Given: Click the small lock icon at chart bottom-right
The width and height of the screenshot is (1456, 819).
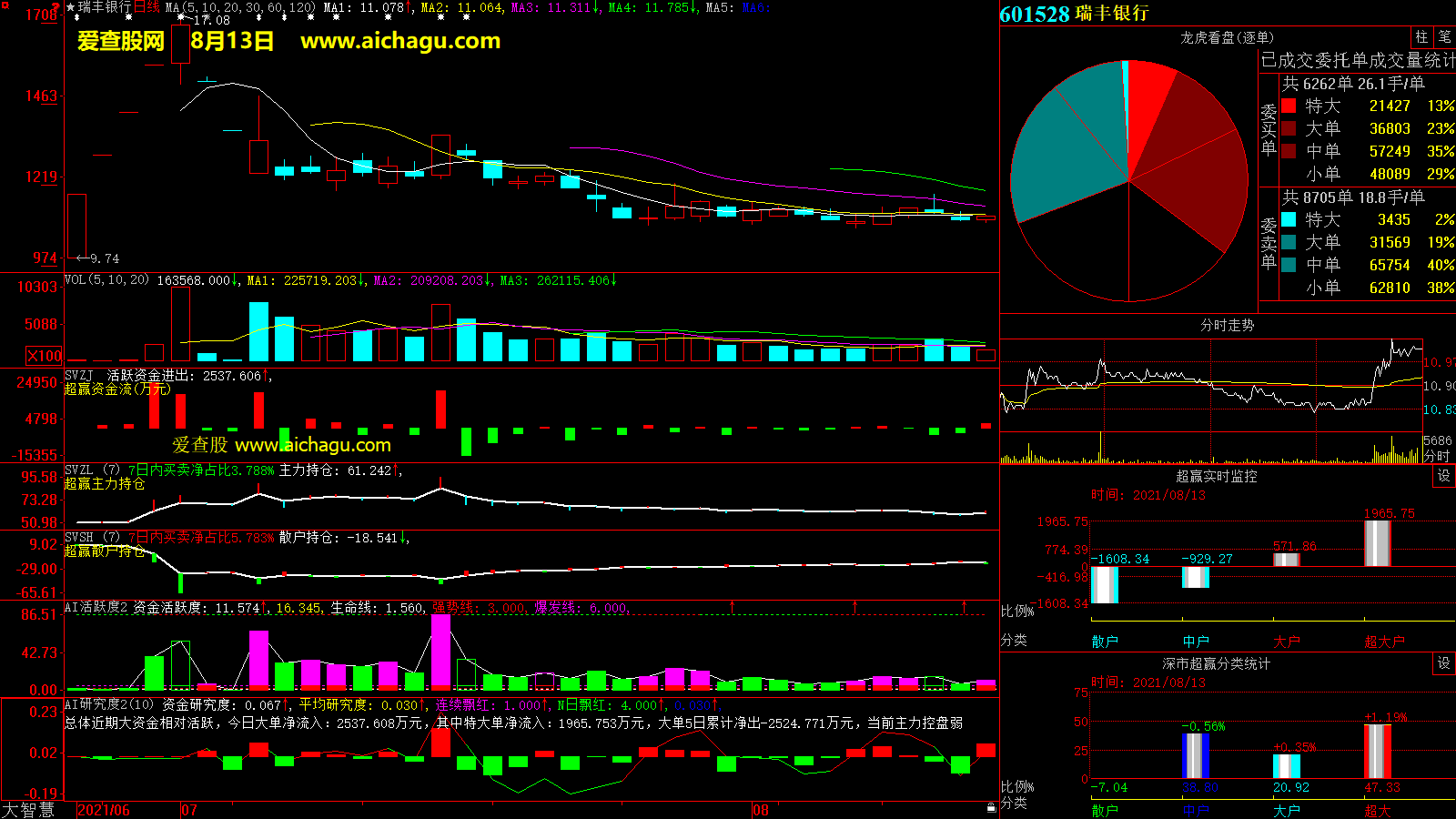Looking at the screenshot, I should tap(991, 807).
